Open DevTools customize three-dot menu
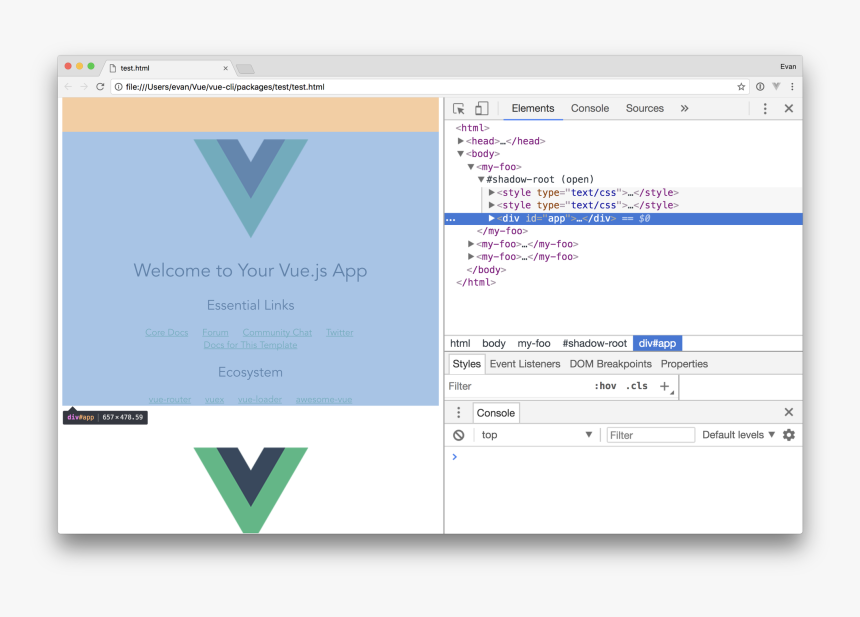The height and width of the screenshot is (617, 860). (765, 109)
